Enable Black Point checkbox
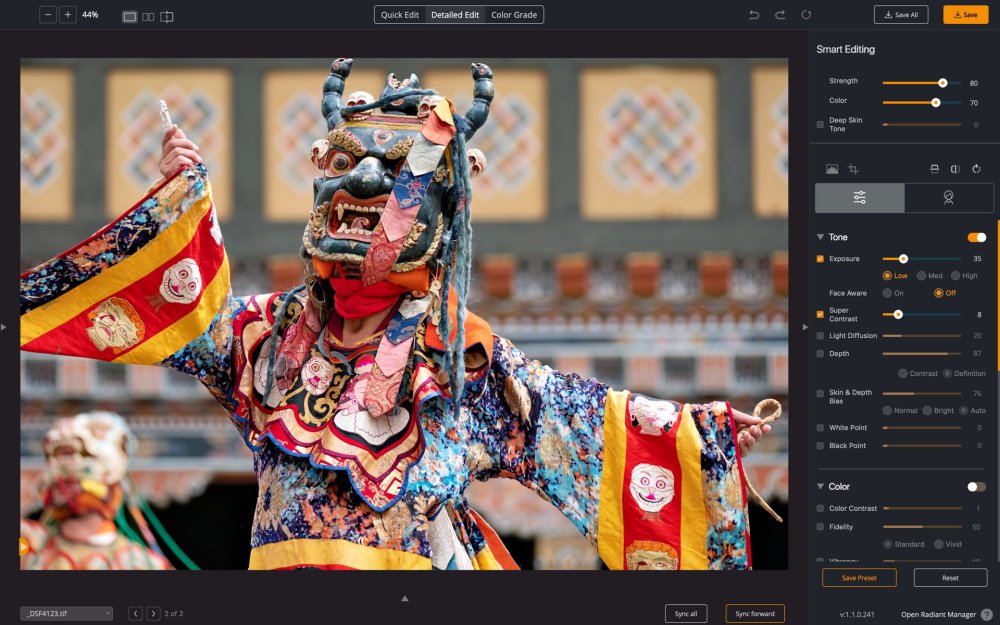 (820, 446)
